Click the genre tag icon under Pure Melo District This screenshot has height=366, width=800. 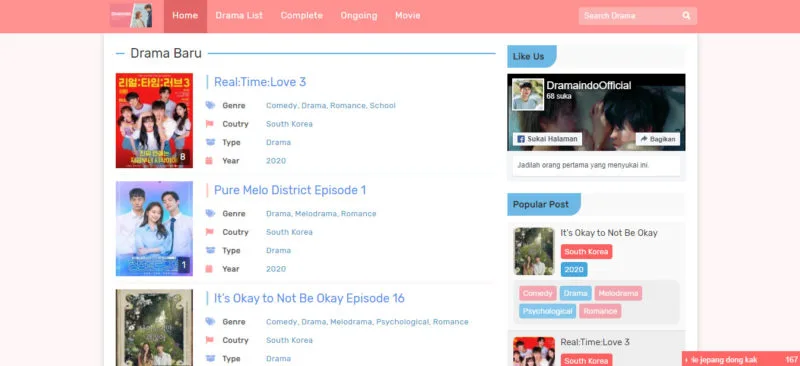pos(210,213)
